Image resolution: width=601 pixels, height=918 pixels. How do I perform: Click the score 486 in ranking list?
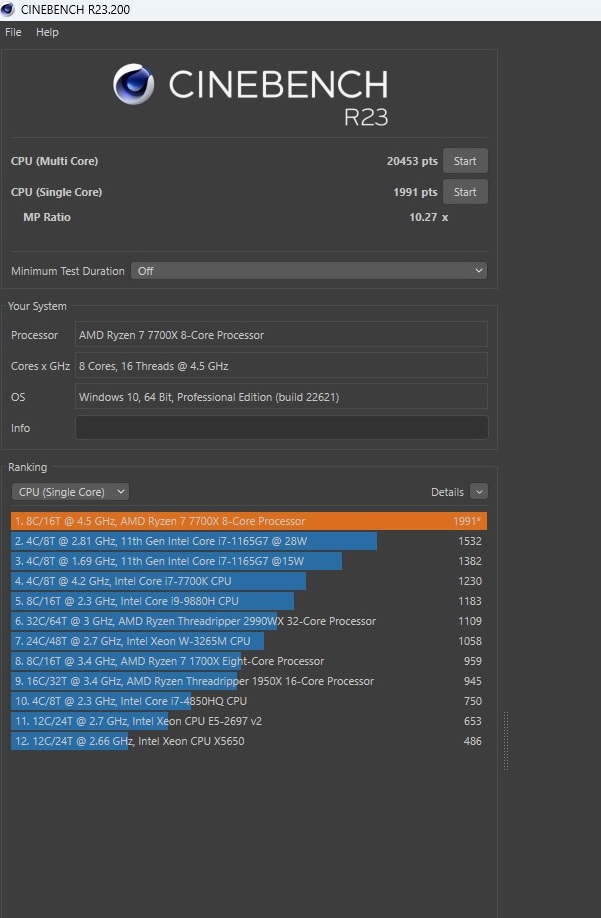(x=473, y=741)
